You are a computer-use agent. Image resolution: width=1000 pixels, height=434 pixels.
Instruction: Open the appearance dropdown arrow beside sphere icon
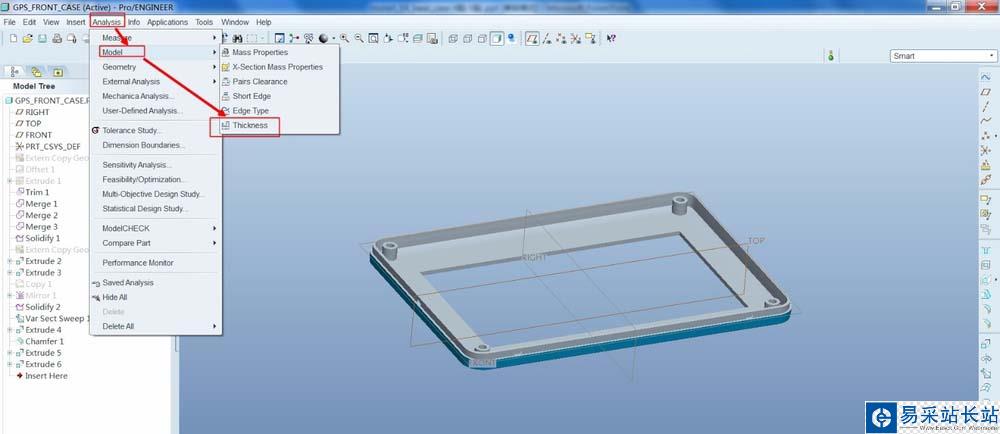tap(334, 38)
